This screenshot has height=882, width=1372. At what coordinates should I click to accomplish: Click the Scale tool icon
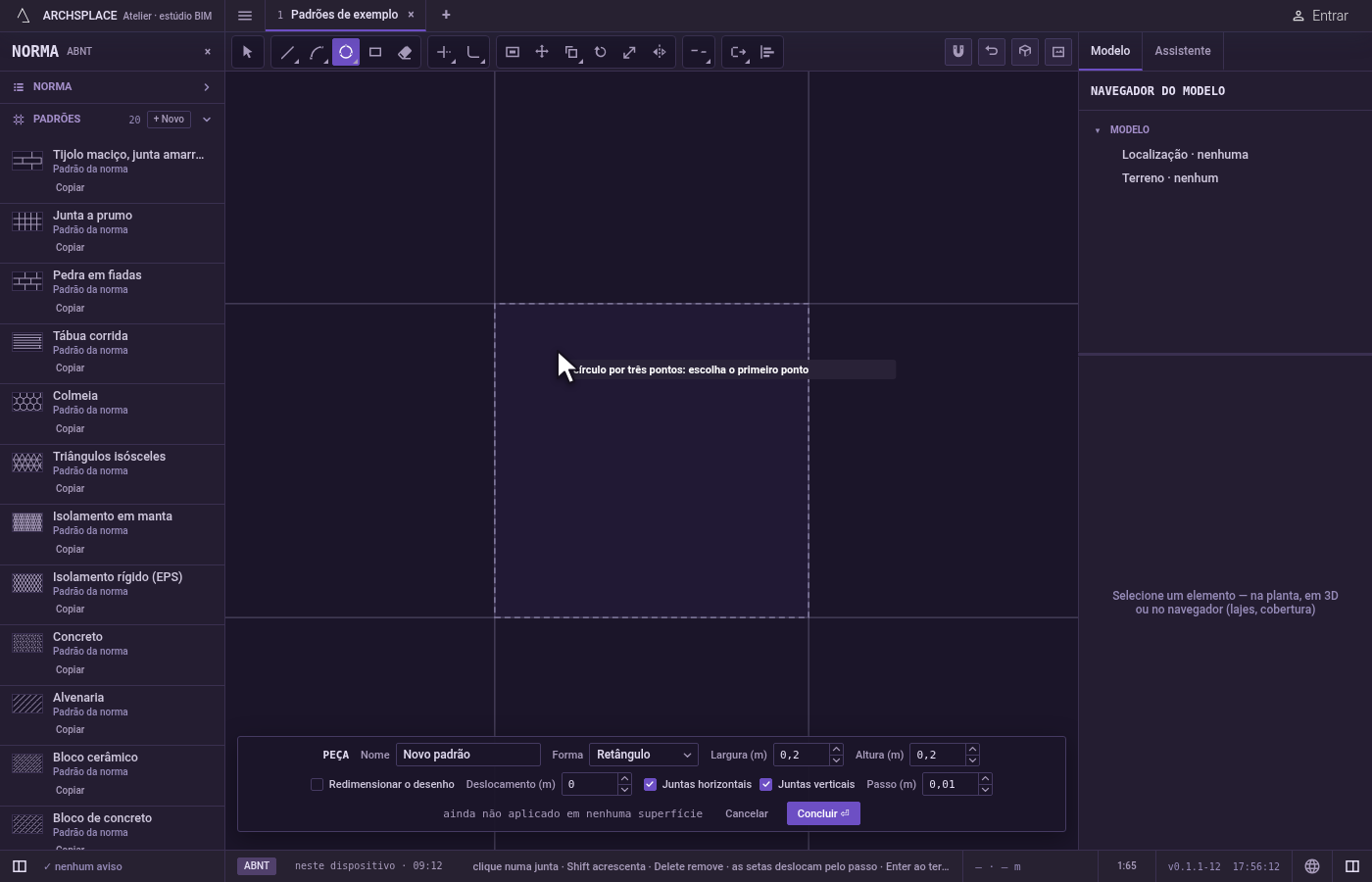click(x=630, y=52)
